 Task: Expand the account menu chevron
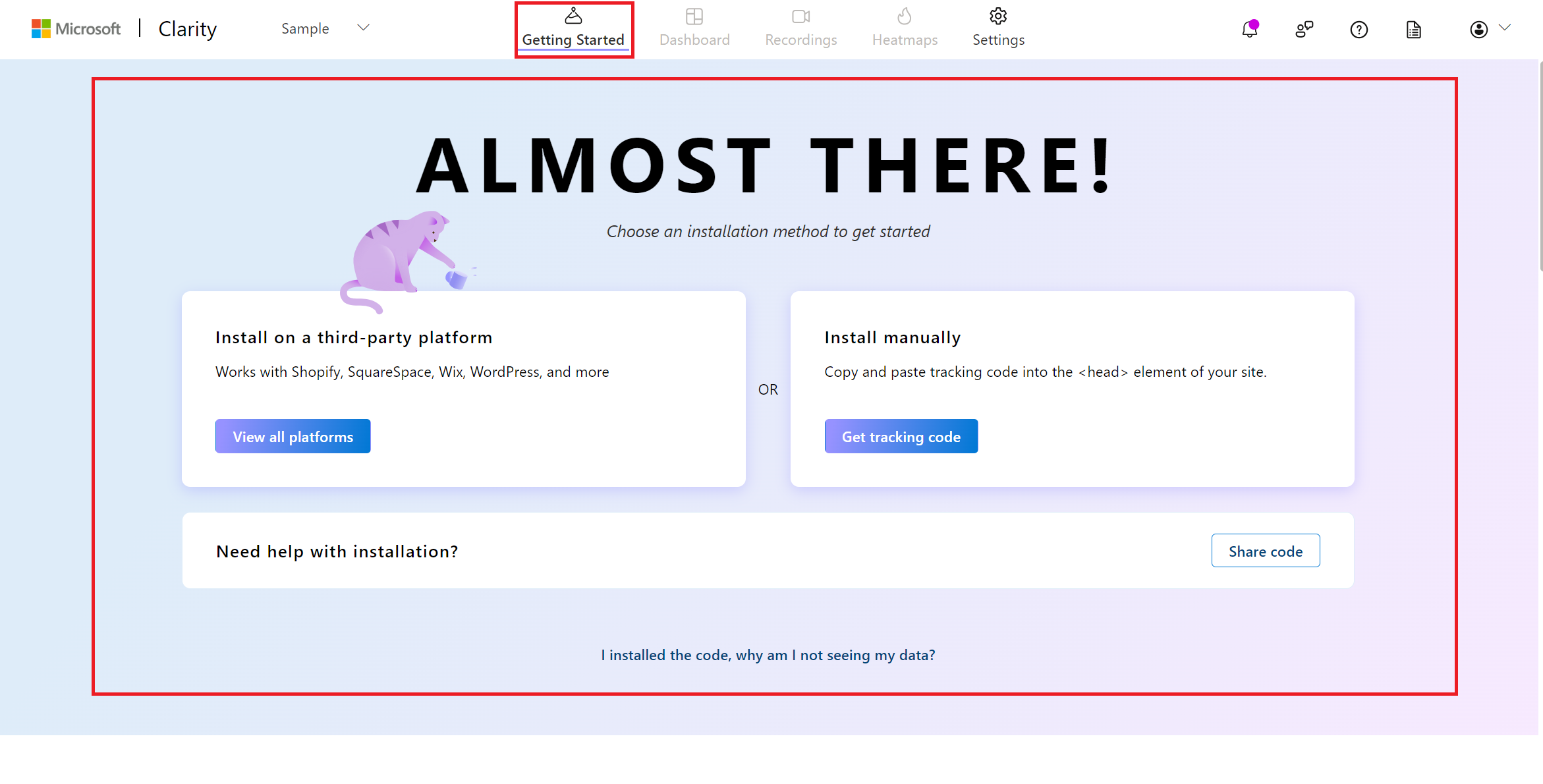click(1505, 28)
